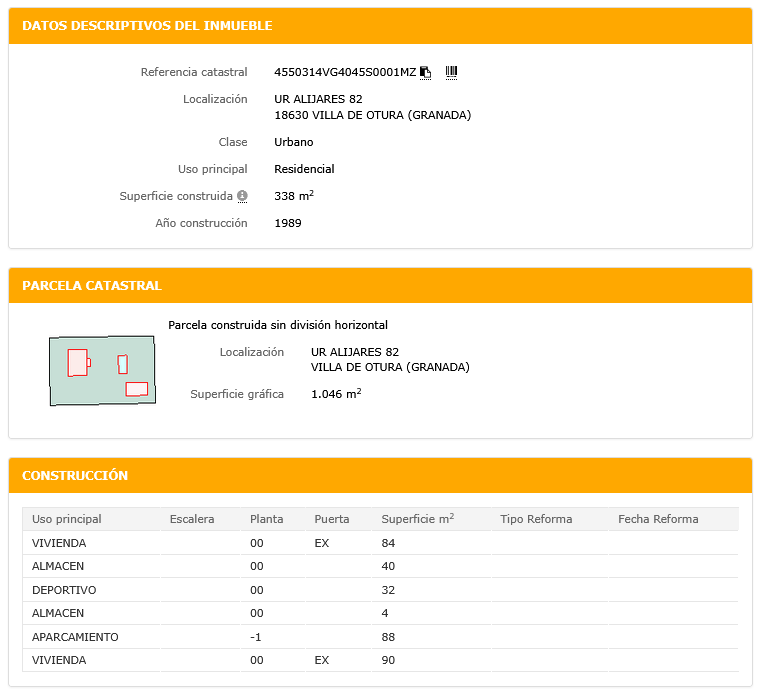This screenshot has height=695, width=759.
Task: Click the cadastral reference 4550314VG4045S0001MZ text
Action: pos(344,72)
